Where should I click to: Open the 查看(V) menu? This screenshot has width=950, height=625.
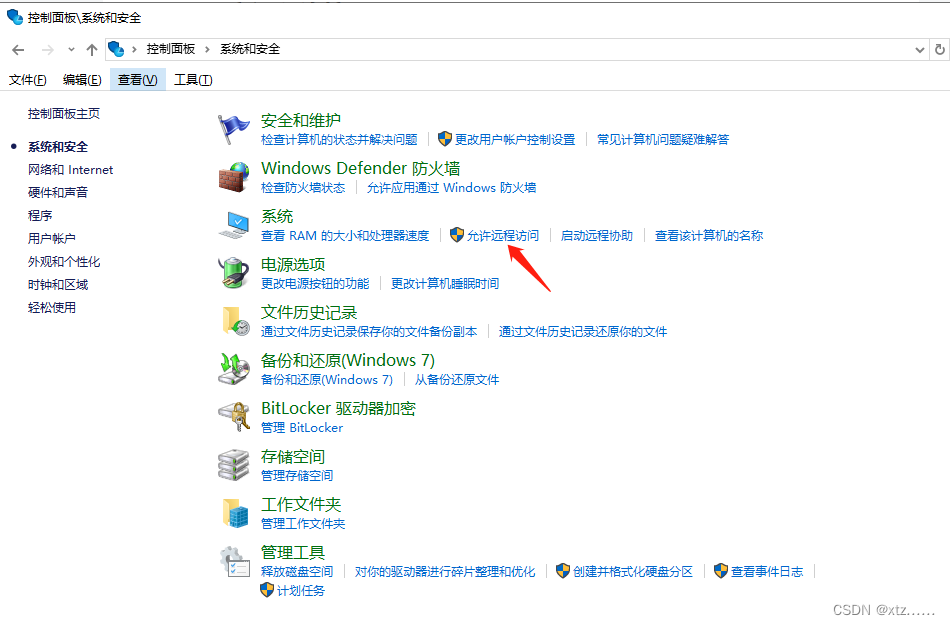138,80
